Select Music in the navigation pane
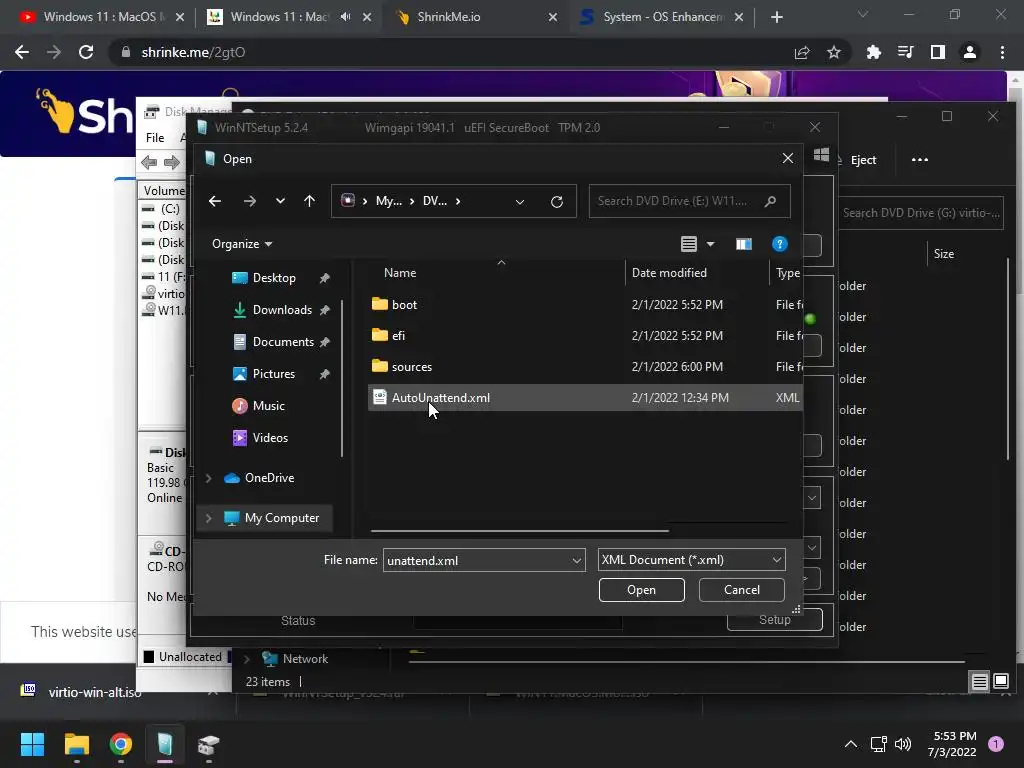1024x768 pixels. [x=268, y=406]
